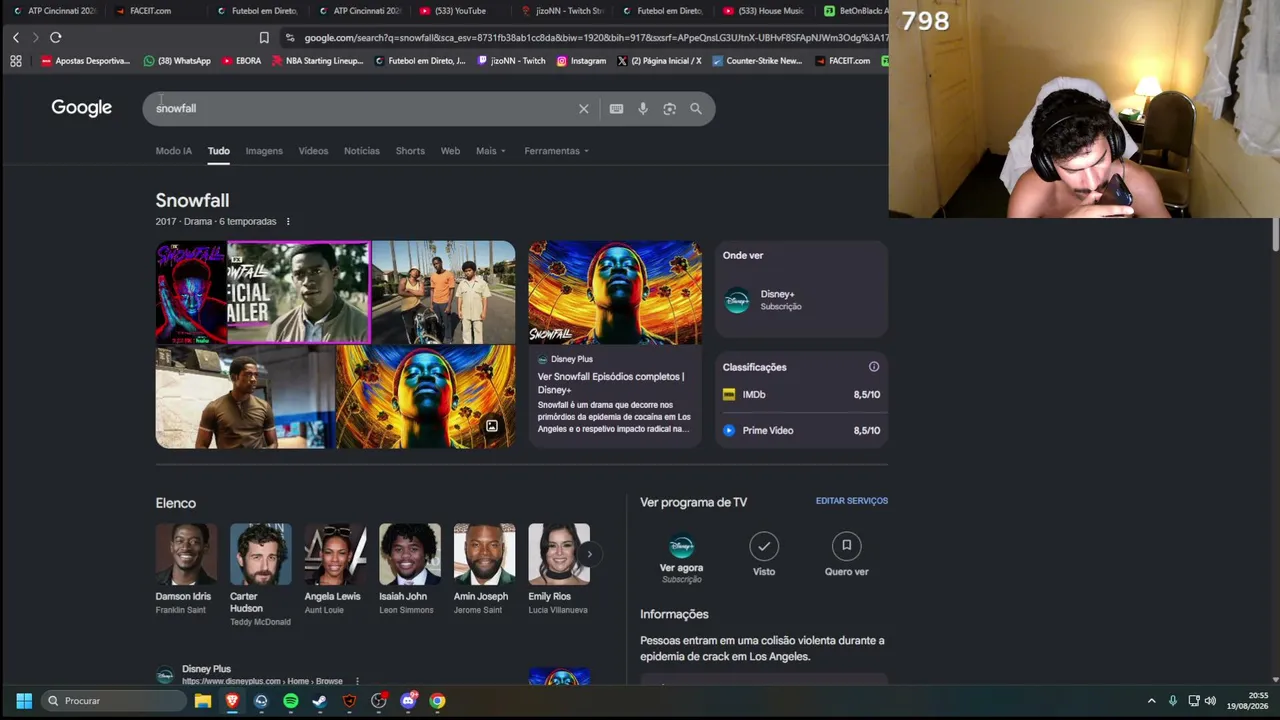
Task: Open Google Chrome from the taskbar
Action: (437, 701)
